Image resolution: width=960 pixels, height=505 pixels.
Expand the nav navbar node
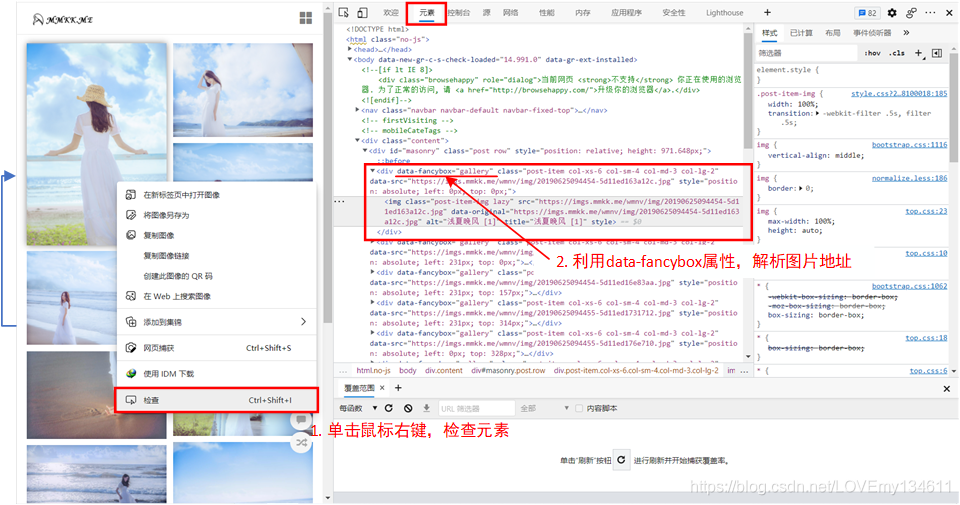[358, 110]
